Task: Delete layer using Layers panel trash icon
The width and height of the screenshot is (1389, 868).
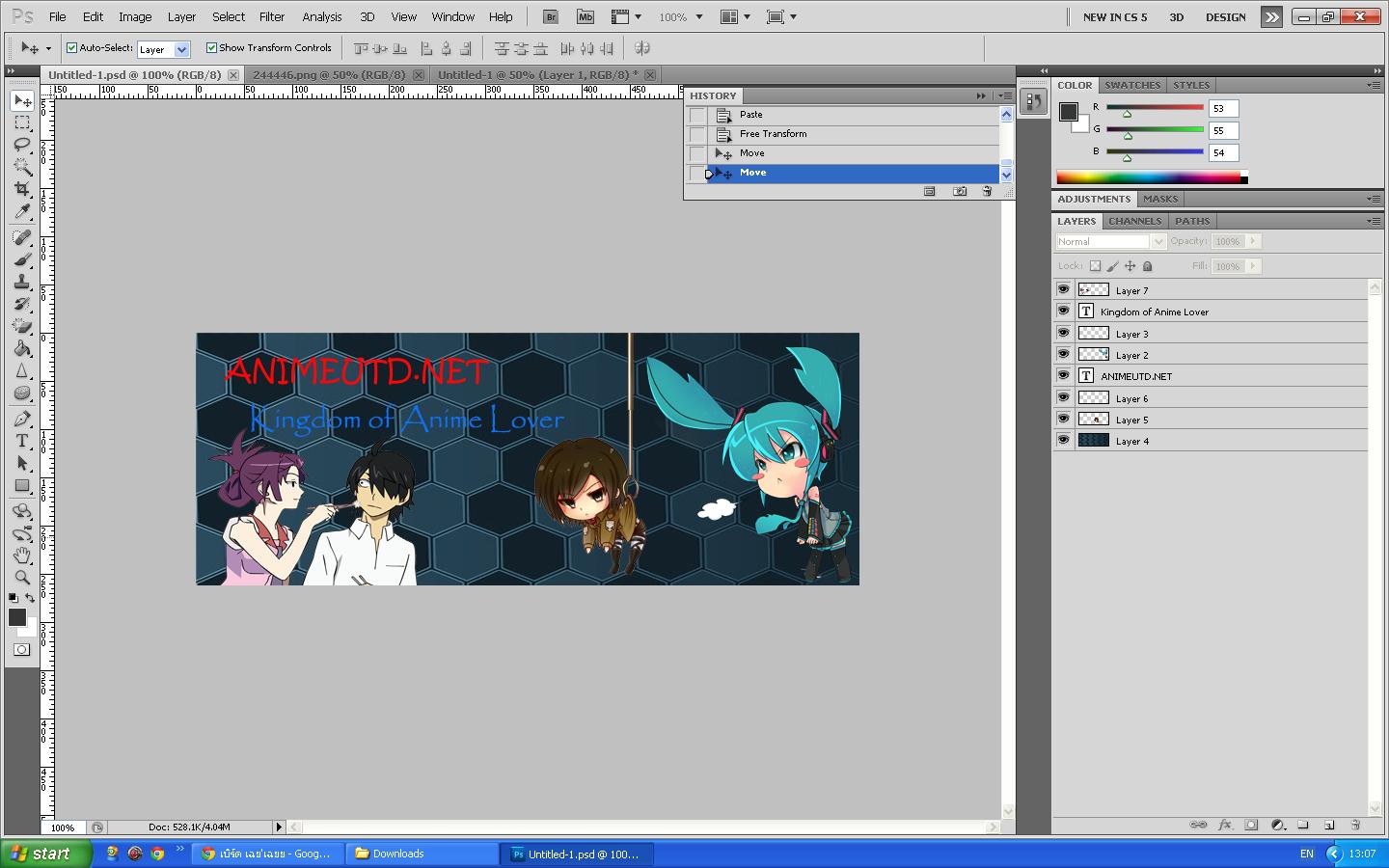Action: tap(1355, 825)
